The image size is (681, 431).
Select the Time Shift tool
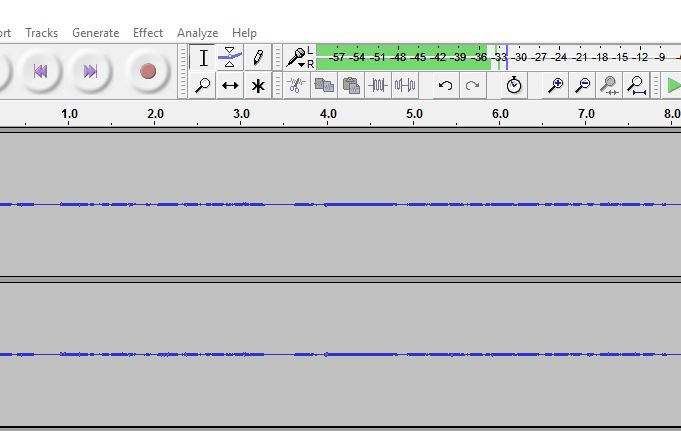click(x=230, y=85)
